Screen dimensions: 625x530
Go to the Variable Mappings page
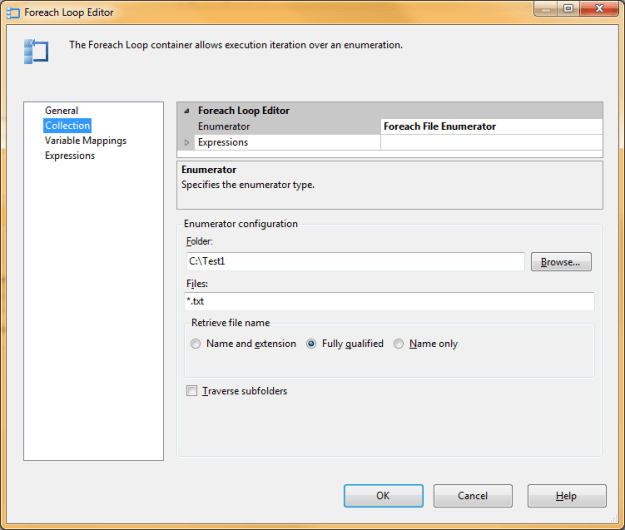click(x=85, y=141)
